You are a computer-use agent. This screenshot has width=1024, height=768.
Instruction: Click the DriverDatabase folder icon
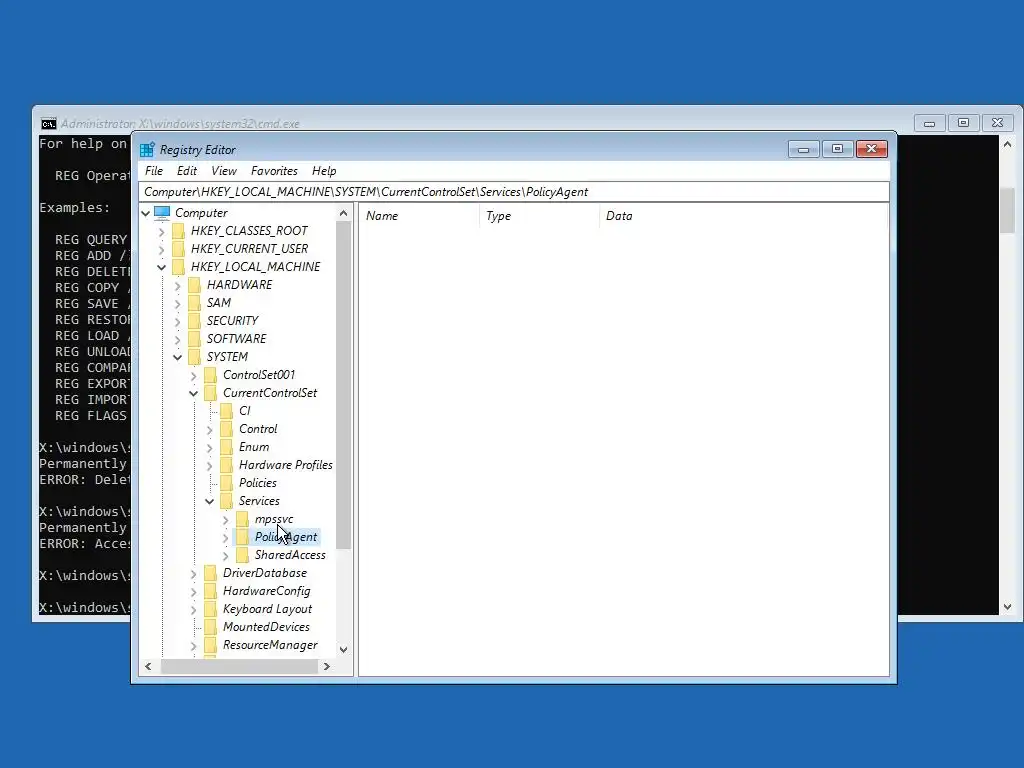tap(210, 573)
